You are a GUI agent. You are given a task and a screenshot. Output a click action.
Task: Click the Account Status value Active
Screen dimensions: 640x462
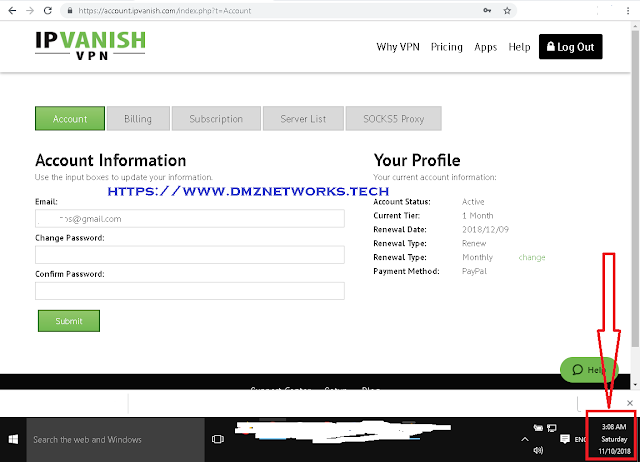click(473, 202)
